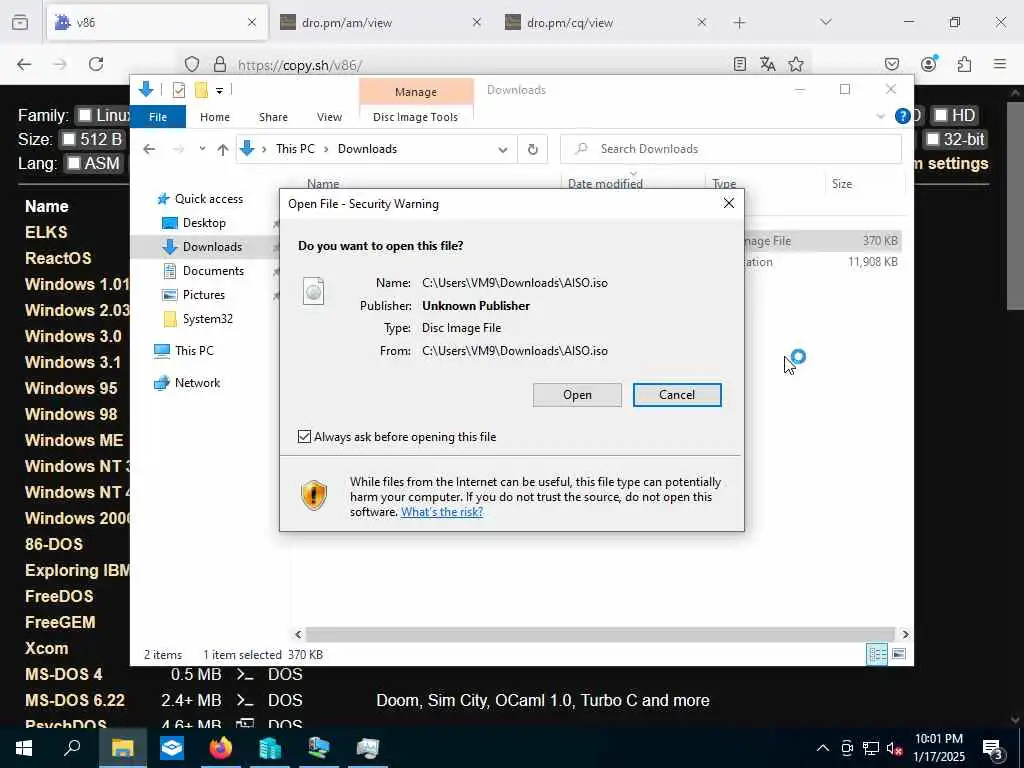Screen dimensions: 1024x768
Task: Sort by the Size column header
Action: tap(842, 184)
